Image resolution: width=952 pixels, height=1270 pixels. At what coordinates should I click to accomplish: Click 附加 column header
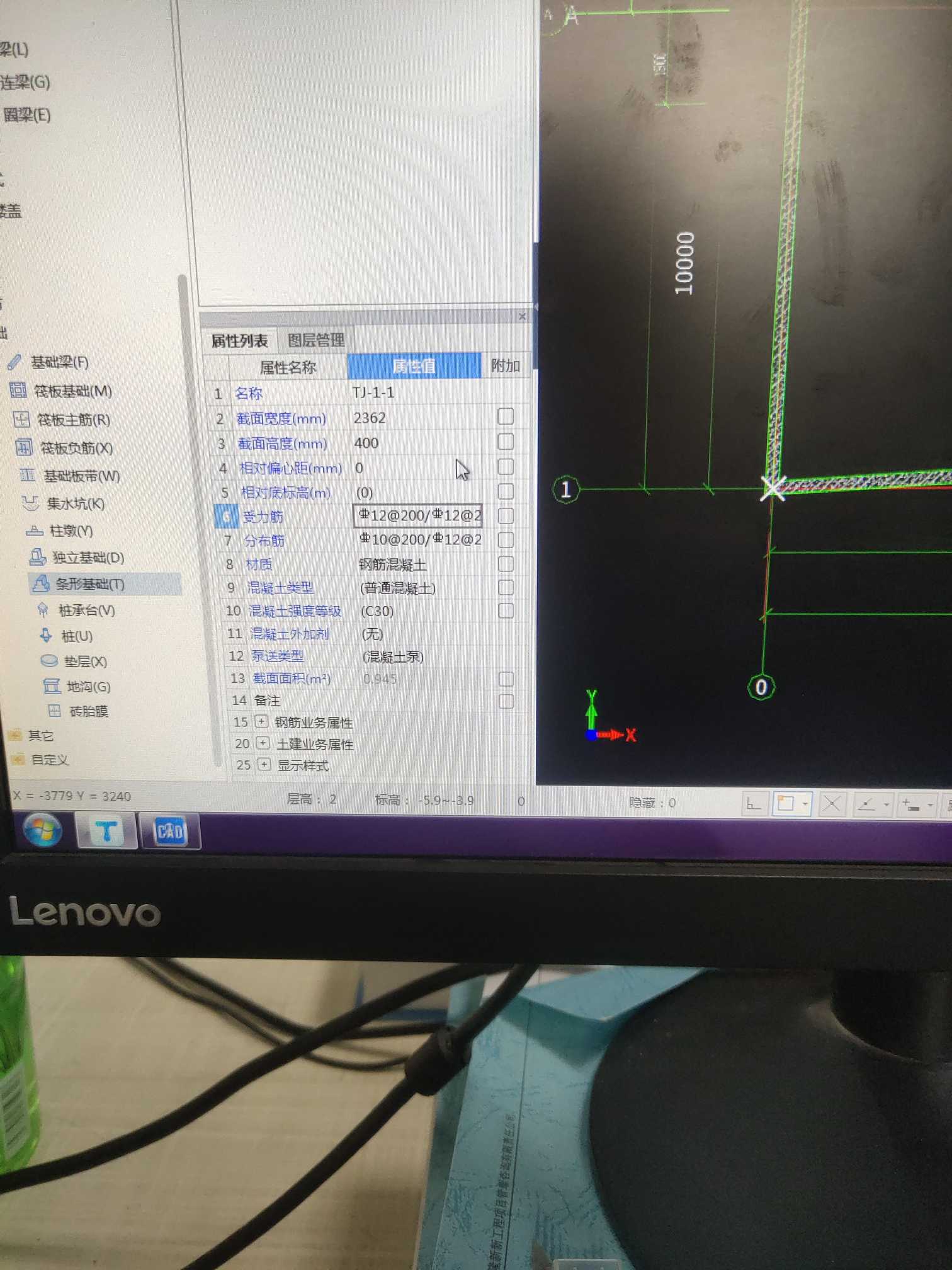point(506,365)
